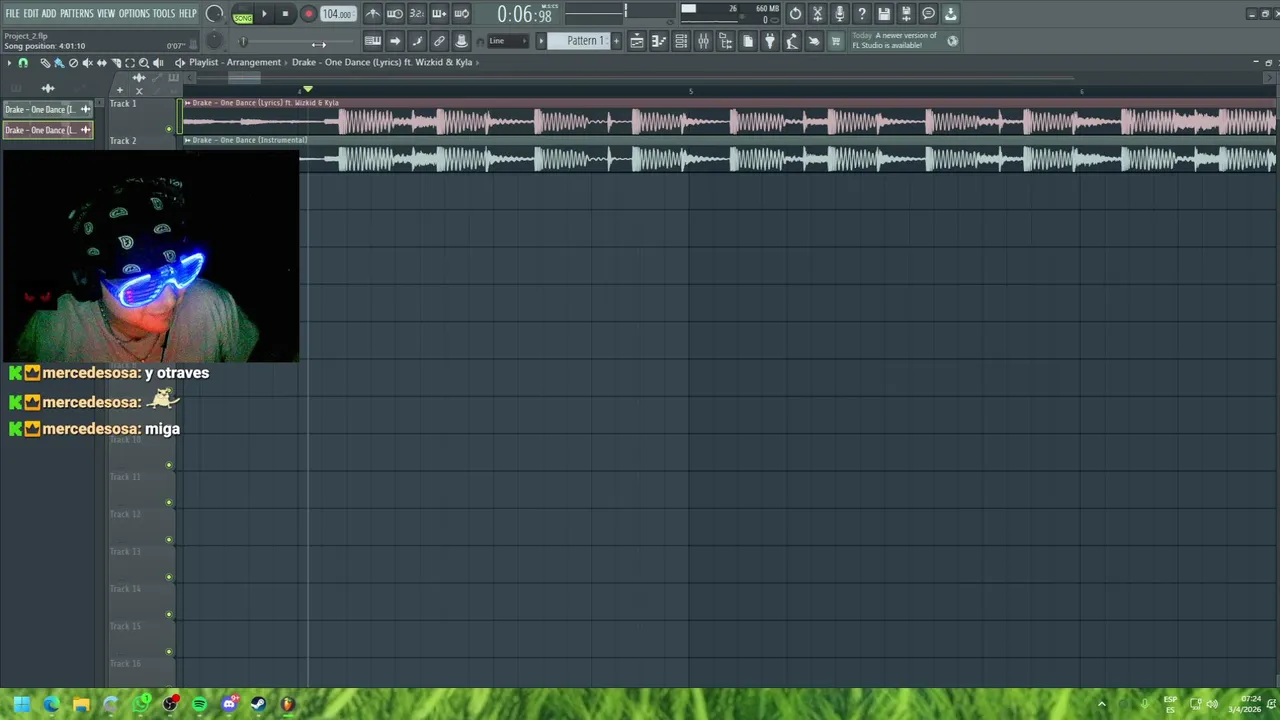Click the download/export icon in top toolbar

coord(951,14)
